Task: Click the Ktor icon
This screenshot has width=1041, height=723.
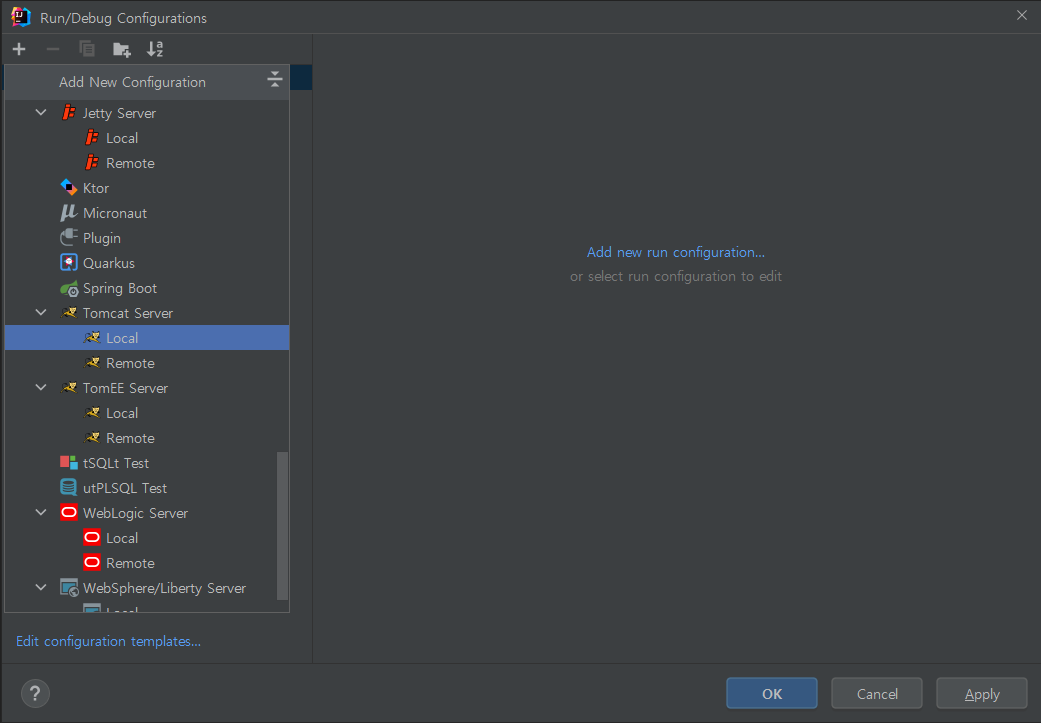Action: pos(68,188)
